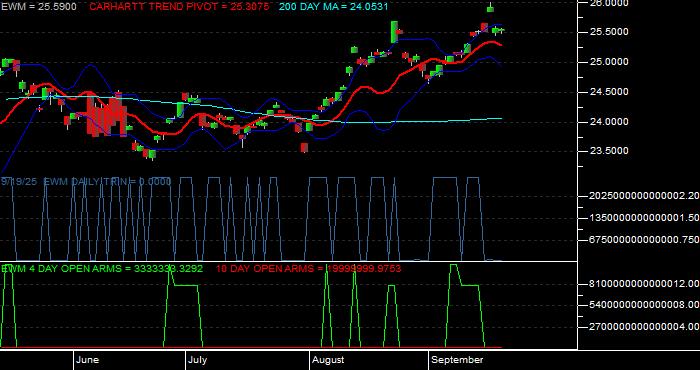Select the September label on time axis
The image size is (700, 370).
point(458,360)
